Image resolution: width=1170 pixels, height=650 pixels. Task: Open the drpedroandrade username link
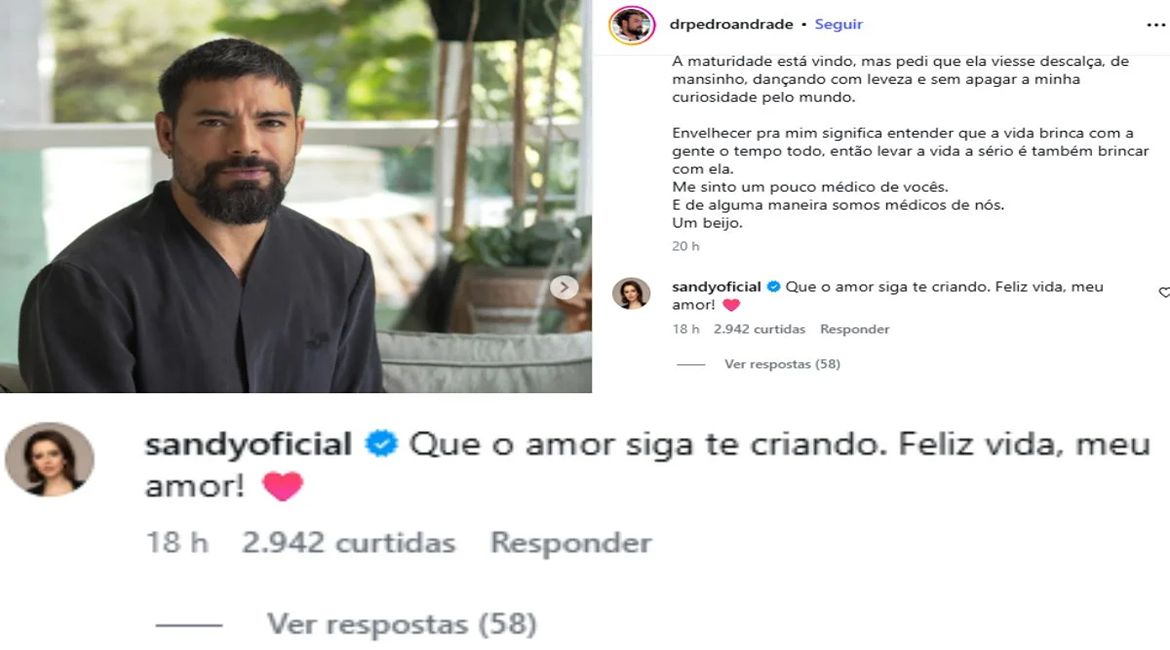tap(731, 24)
